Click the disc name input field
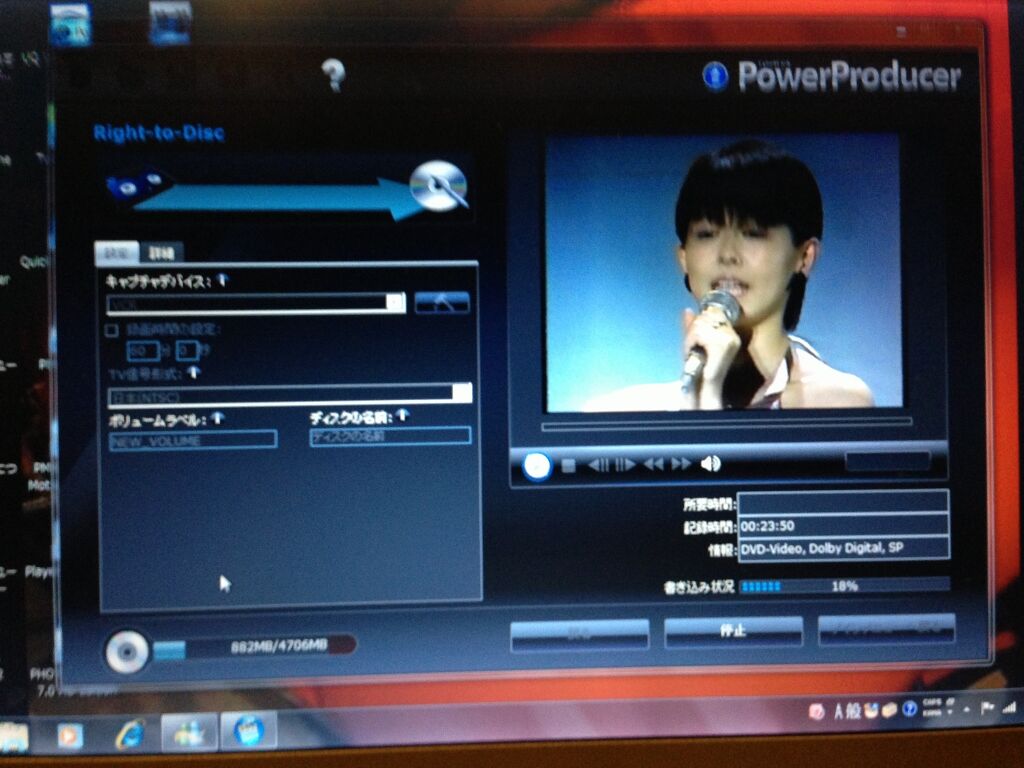Image resolution: width=1024 pixels, height=768 pixels. point(391,436)
